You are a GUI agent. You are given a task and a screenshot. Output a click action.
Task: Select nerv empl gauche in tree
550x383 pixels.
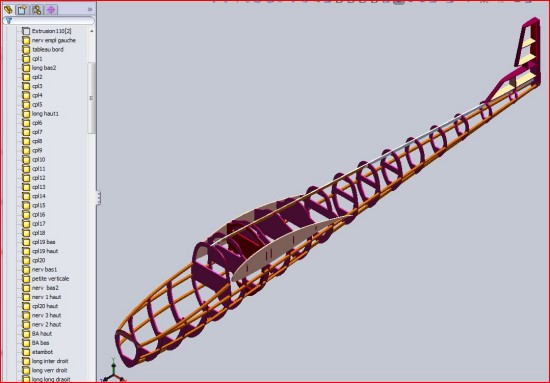[x=54, y=40]
